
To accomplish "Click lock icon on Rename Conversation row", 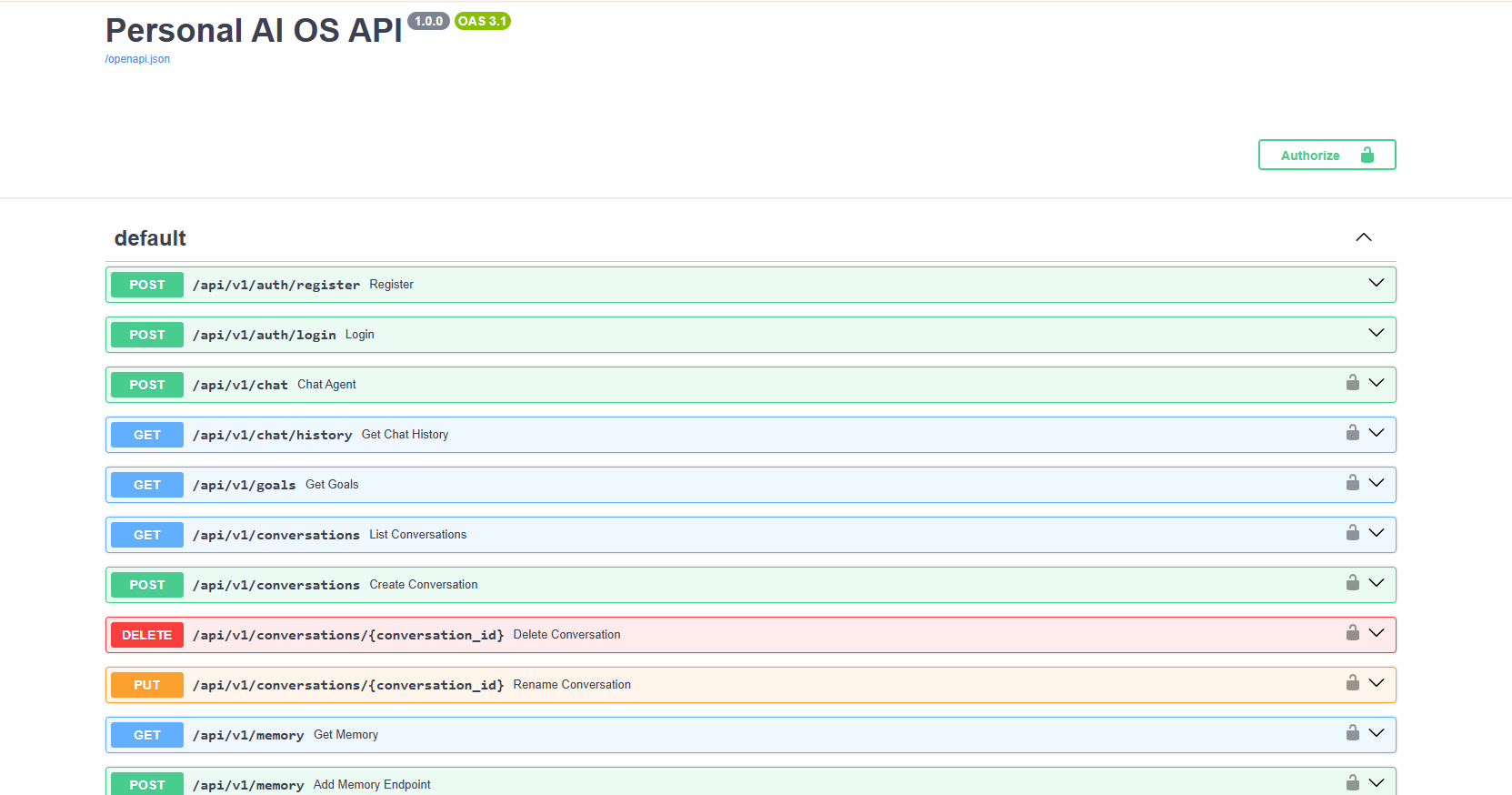I will point(1353,682).
